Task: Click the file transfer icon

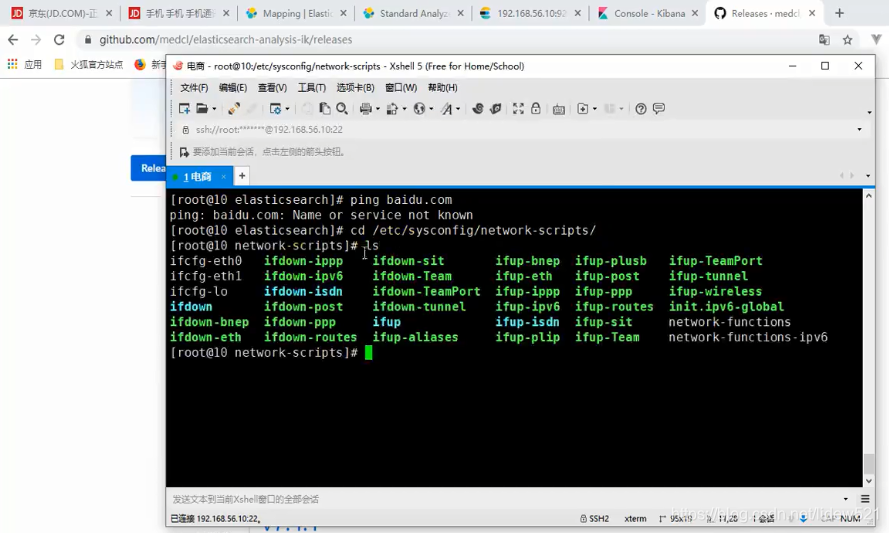Action: (392, 108)
